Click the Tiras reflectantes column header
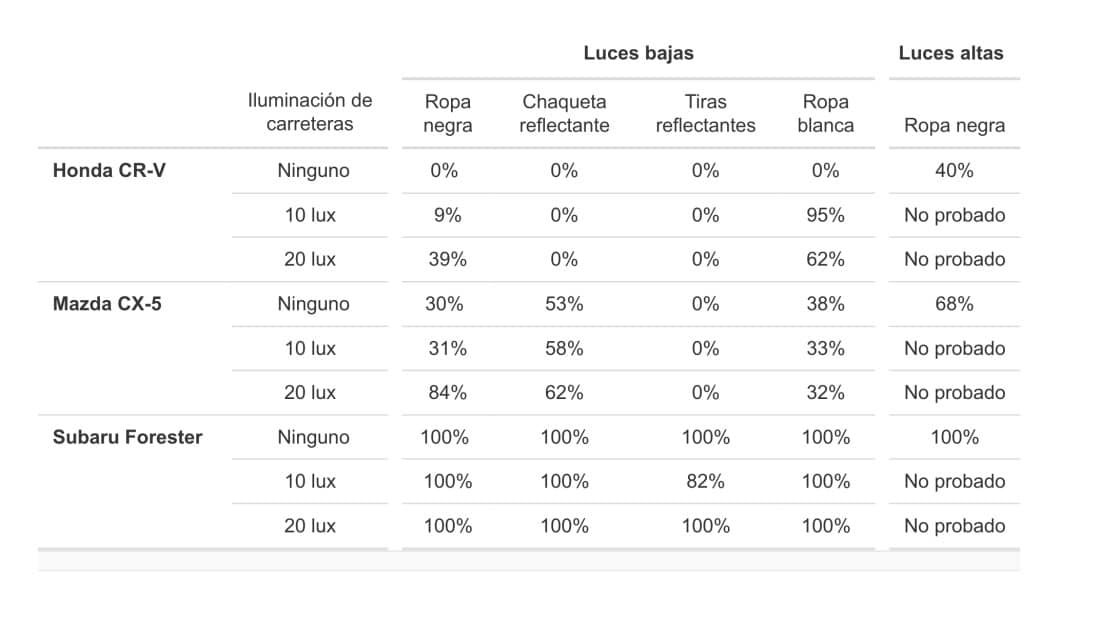This screenshot has height=618, width=1100. [x=706, y=114]
